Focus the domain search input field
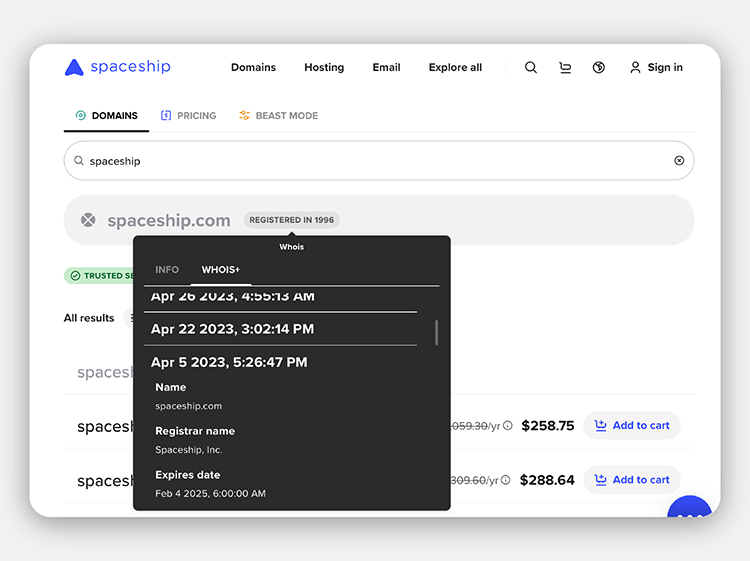The height and width of the screenshot is (561, 750). (x=379, y=161)
